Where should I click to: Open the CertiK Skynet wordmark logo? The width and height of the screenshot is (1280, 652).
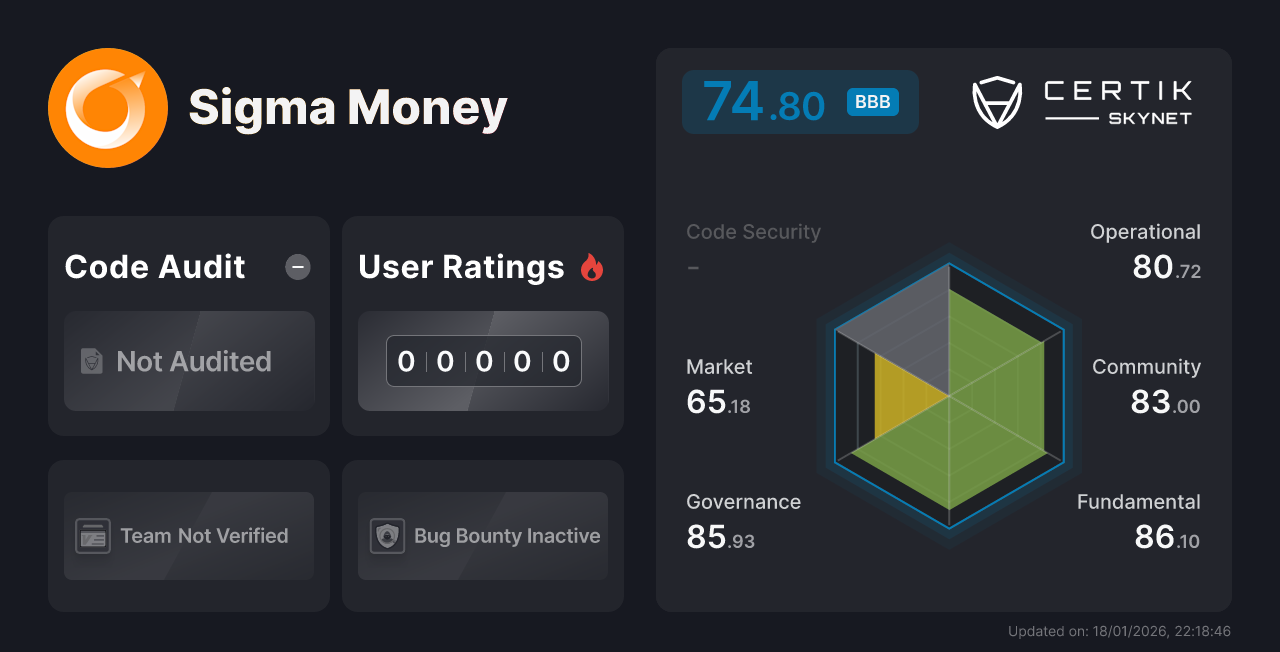[1117, 100]
